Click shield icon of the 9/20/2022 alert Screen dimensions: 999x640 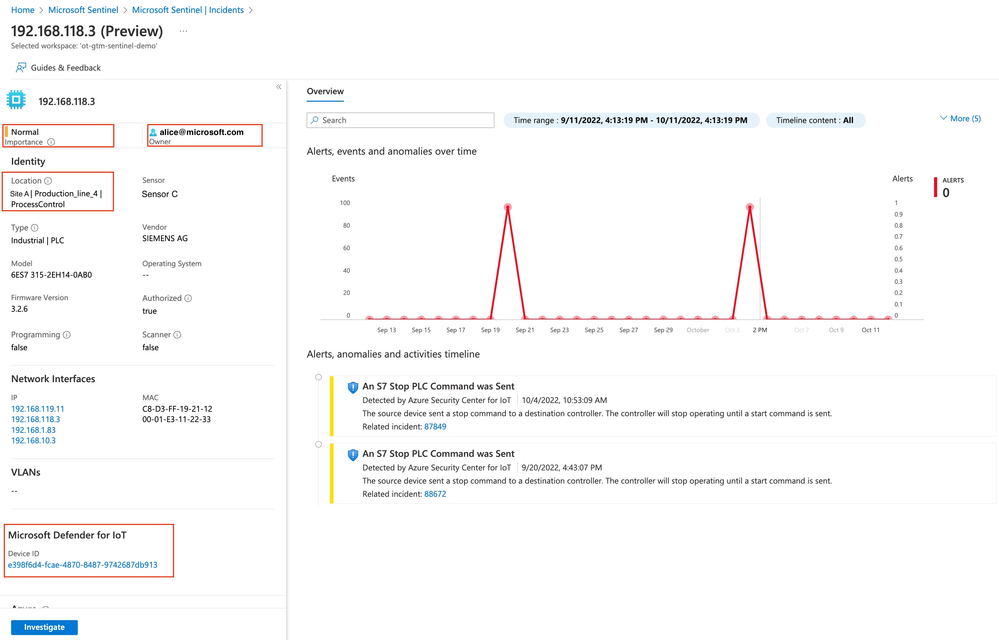coord(352,455)
